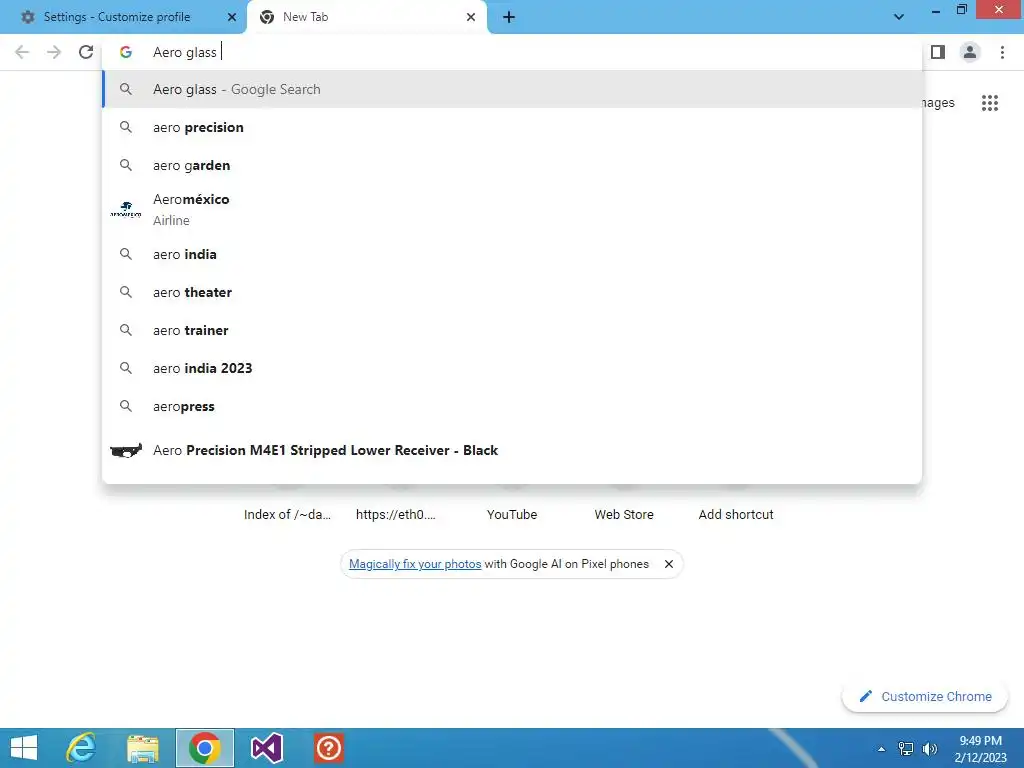Pick the aero india suggestion
This screenshot has width=1024, height=768.
pos(512,254)
